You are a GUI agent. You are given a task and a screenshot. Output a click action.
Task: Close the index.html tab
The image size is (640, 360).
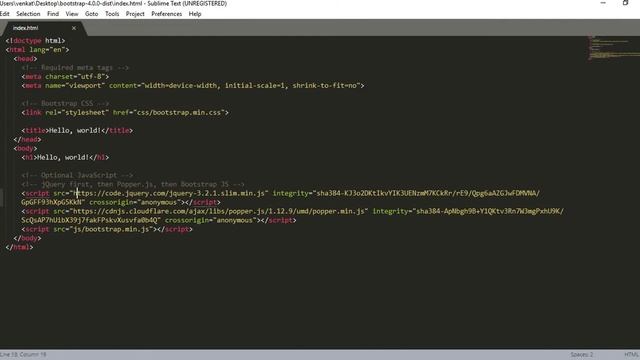coord(74,28)
